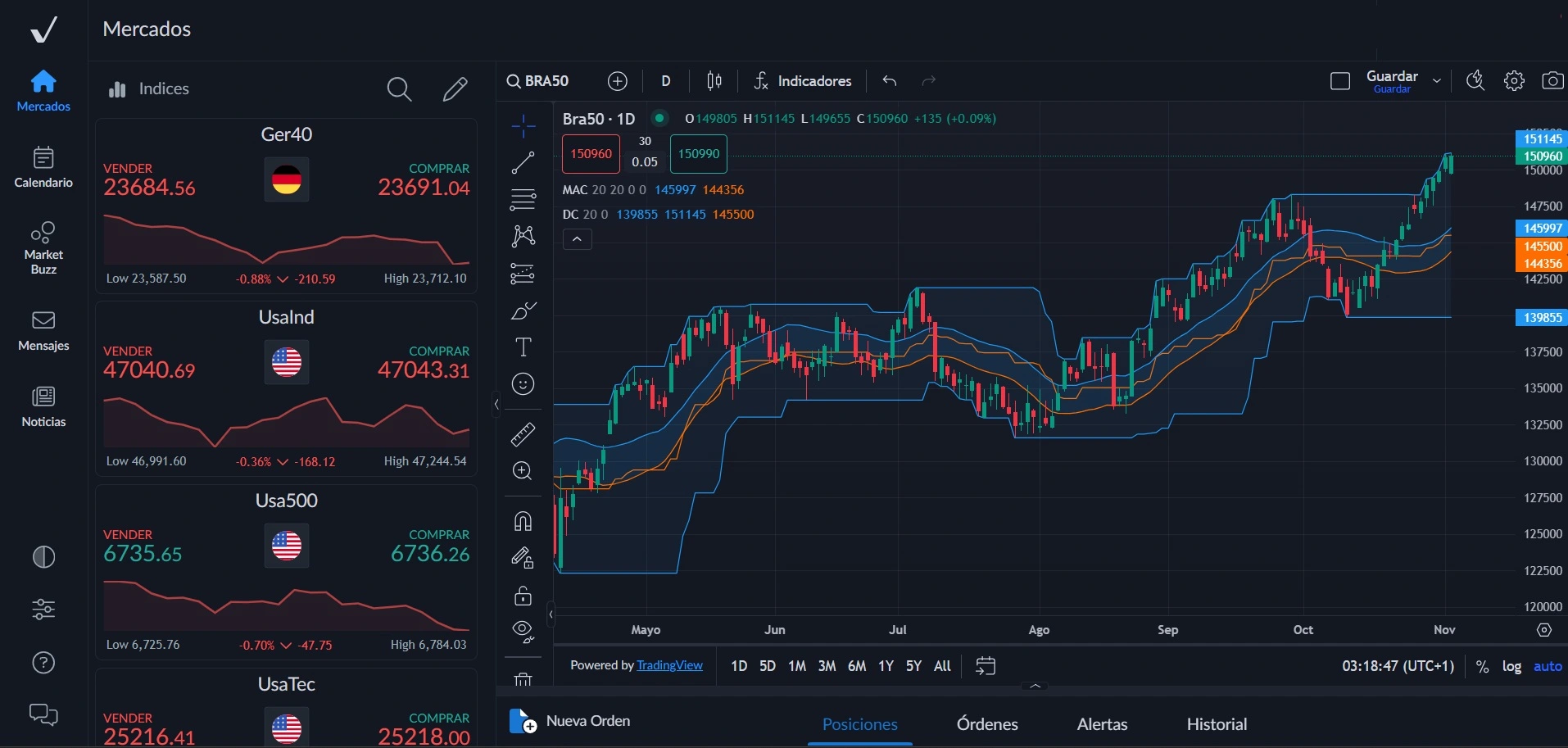Lock all drawings with the padlock icon
Viewport: 1568px width, 748px height.
click(523, 596)
